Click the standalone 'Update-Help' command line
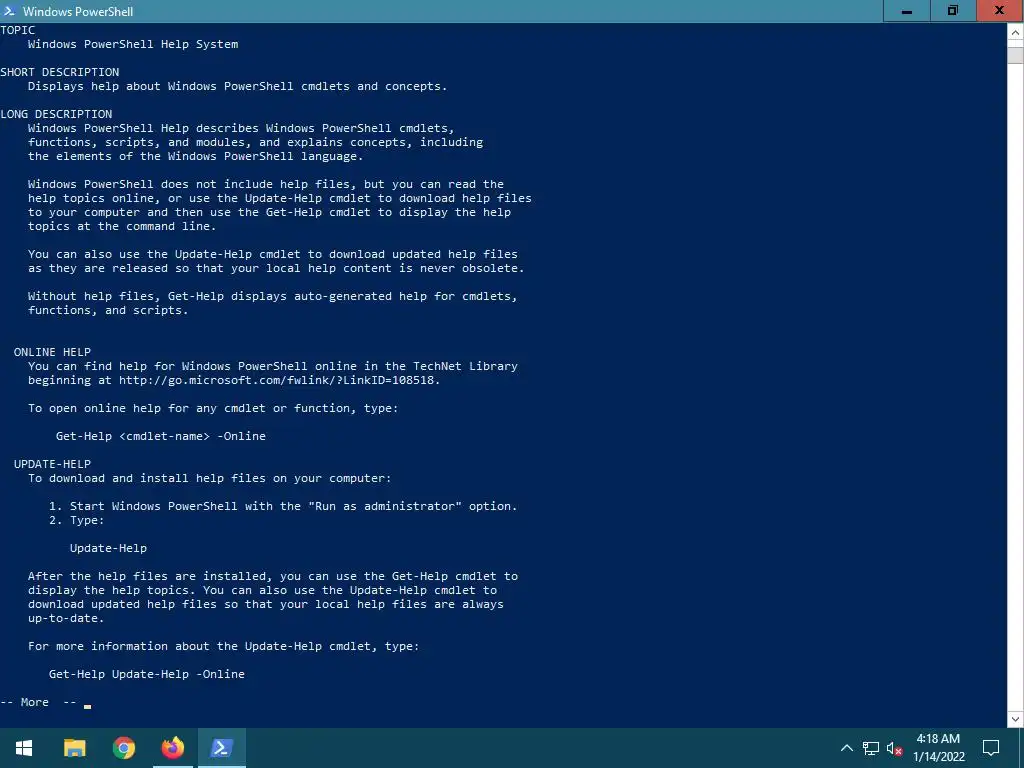 [x=108, y=548]
